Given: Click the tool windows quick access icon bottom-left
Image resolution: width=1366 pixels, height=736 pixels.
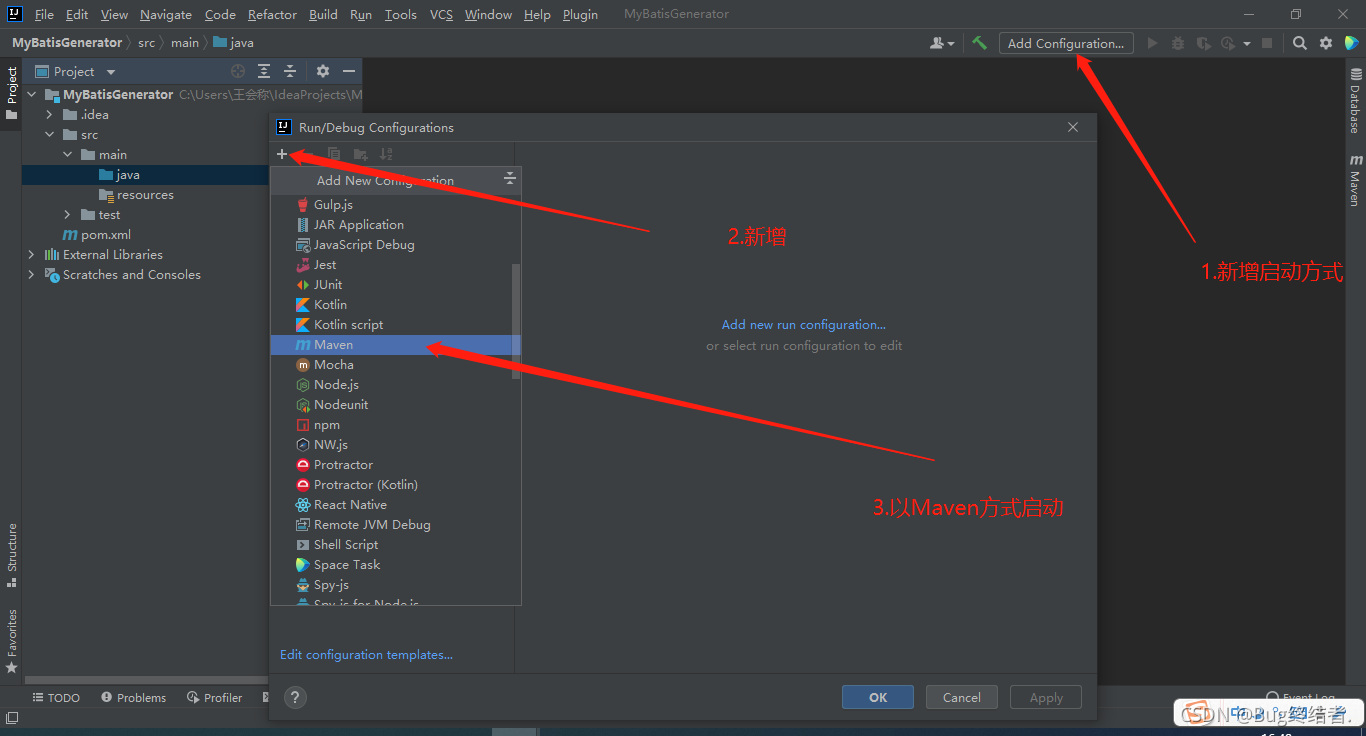Looking at the screenshot, I should [x=11, y=718].
